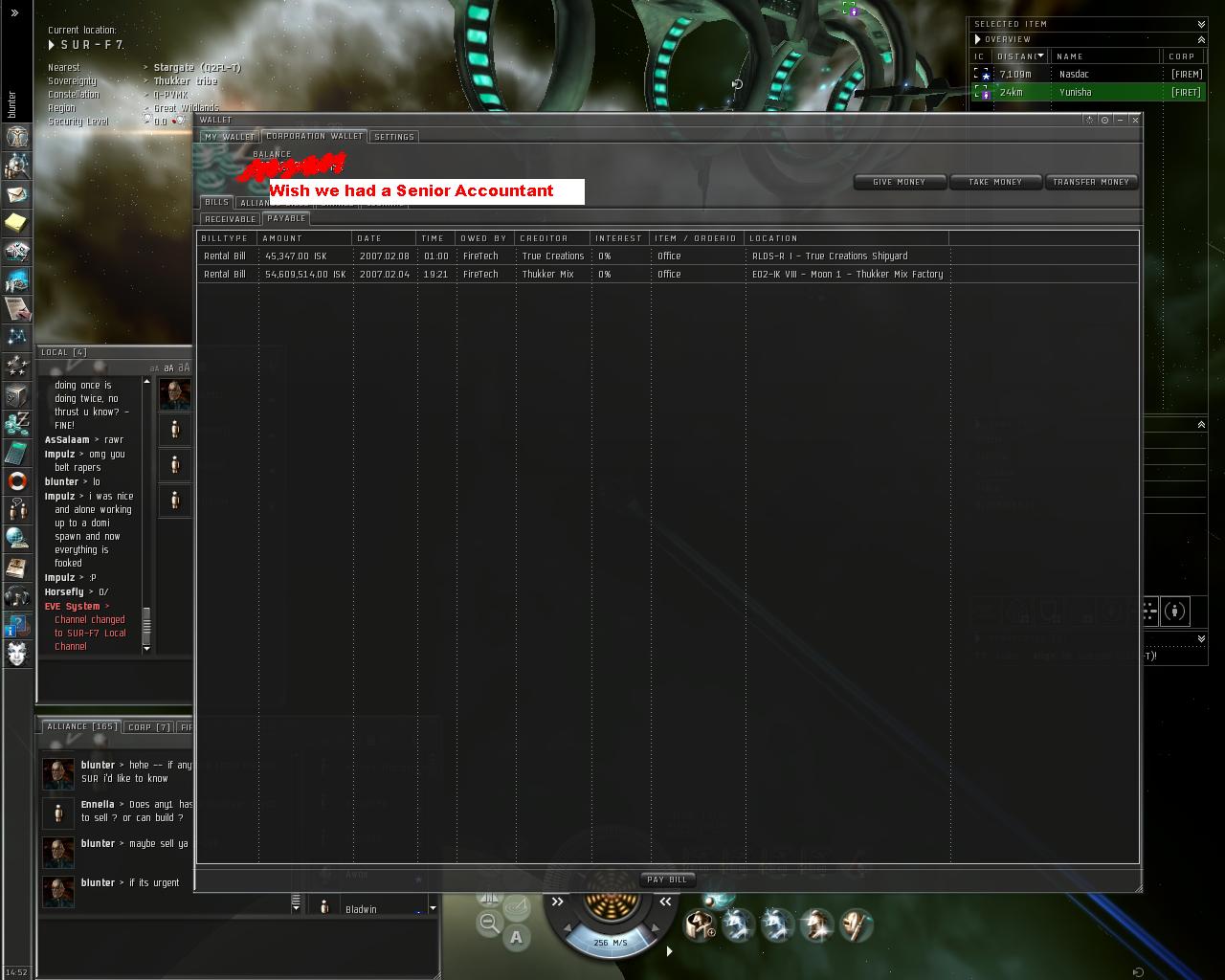Open dropdown arrow beside Bladwin
The width and height of the screenshot is (1225, 980).
click(x=433, y=908)
